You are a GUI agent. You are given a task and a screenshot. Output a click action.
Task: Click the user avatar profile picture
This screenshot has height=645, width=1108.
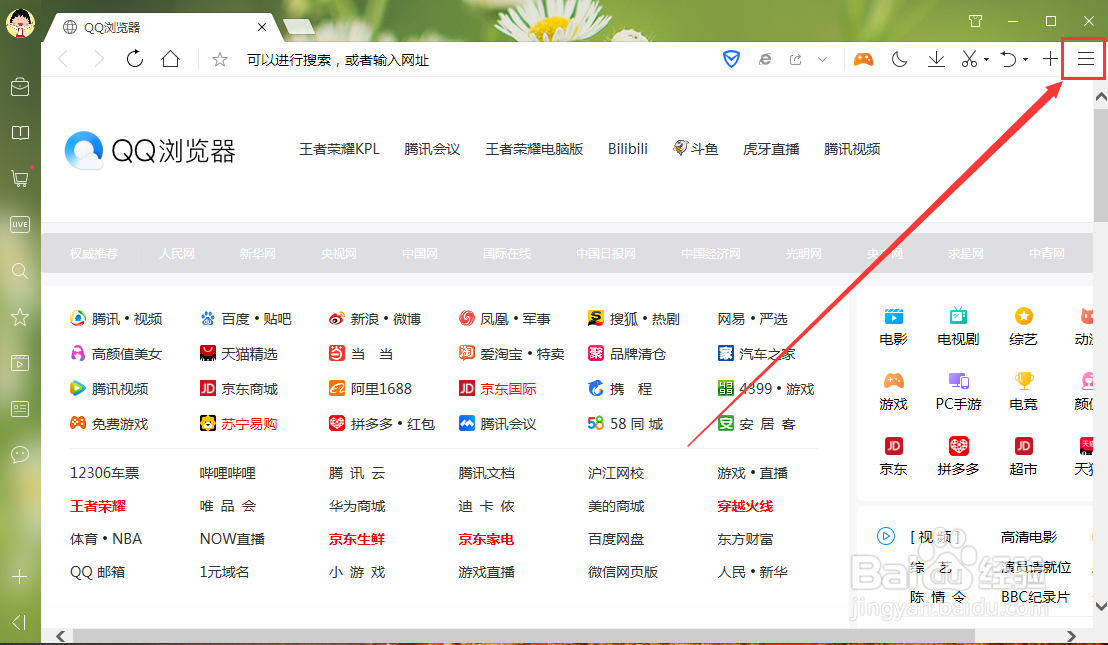(x=20, y=23)
